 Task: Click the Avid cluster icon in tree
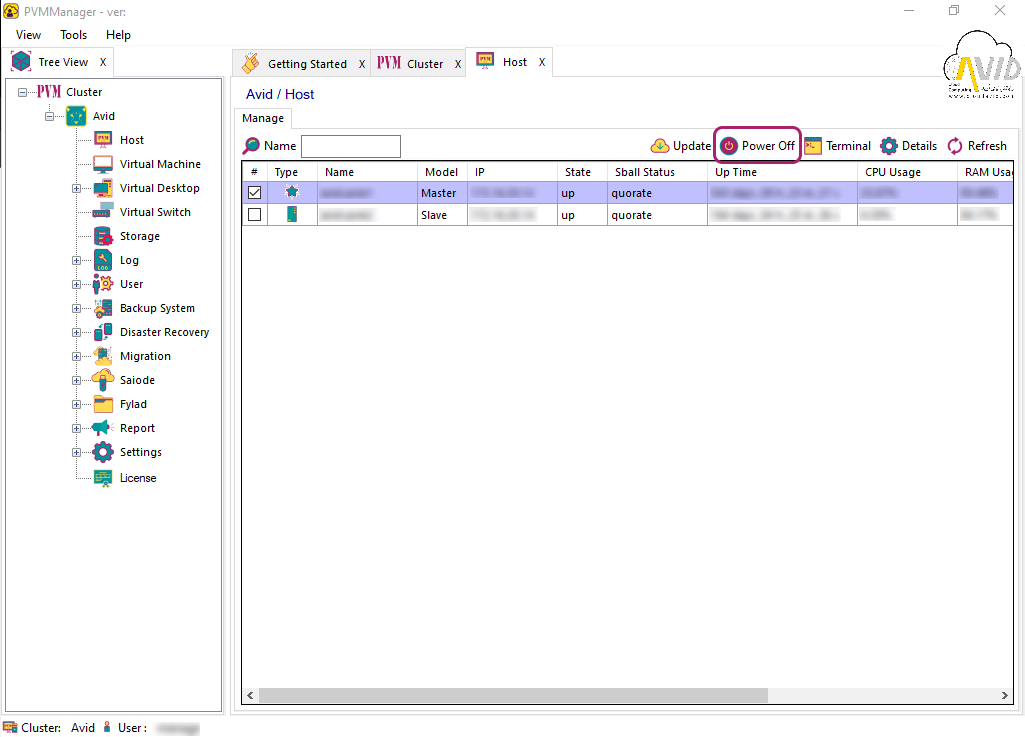click(x=76, y=116)
